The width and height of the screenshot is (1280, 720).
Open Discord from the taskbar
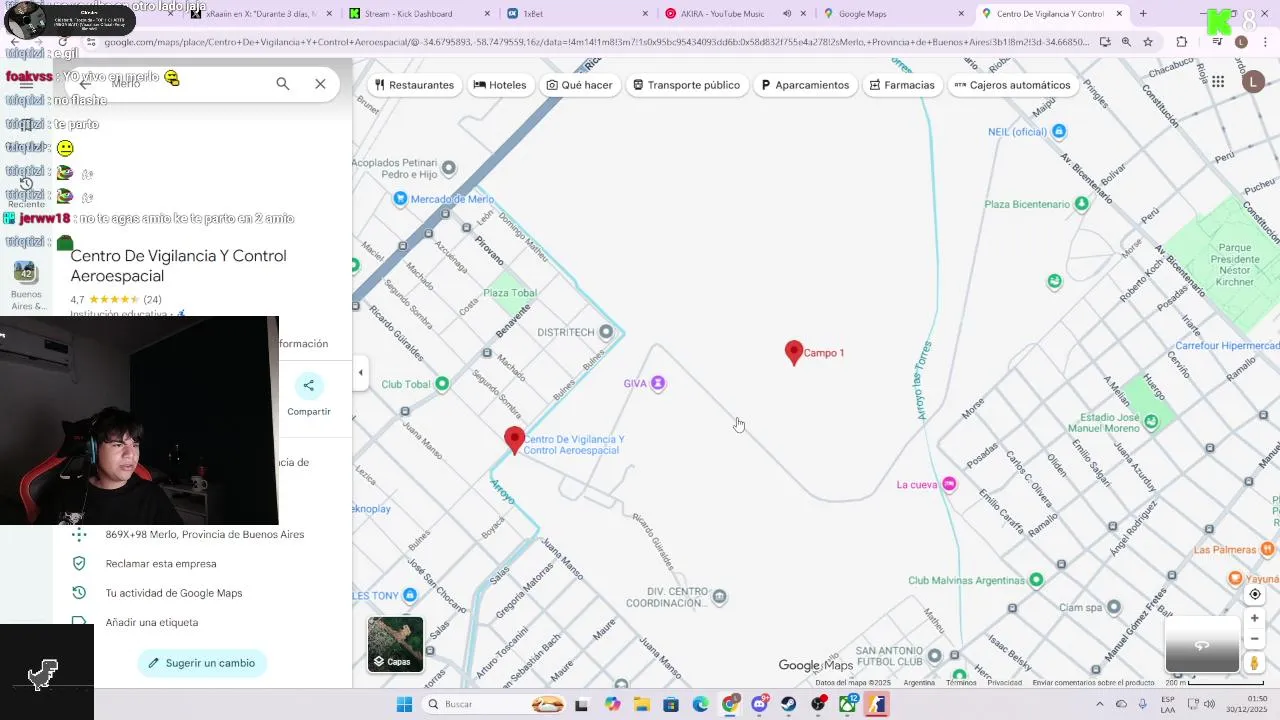pyautogui.click(x=759, y=704)
